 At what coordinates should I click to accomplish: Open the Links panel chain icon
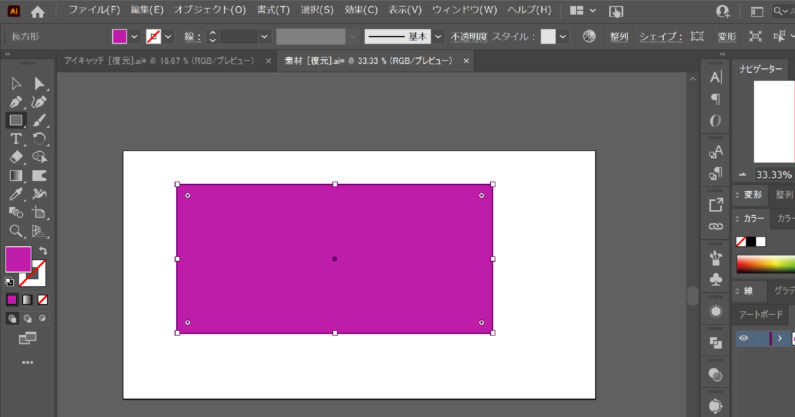[x=715, y=227]
